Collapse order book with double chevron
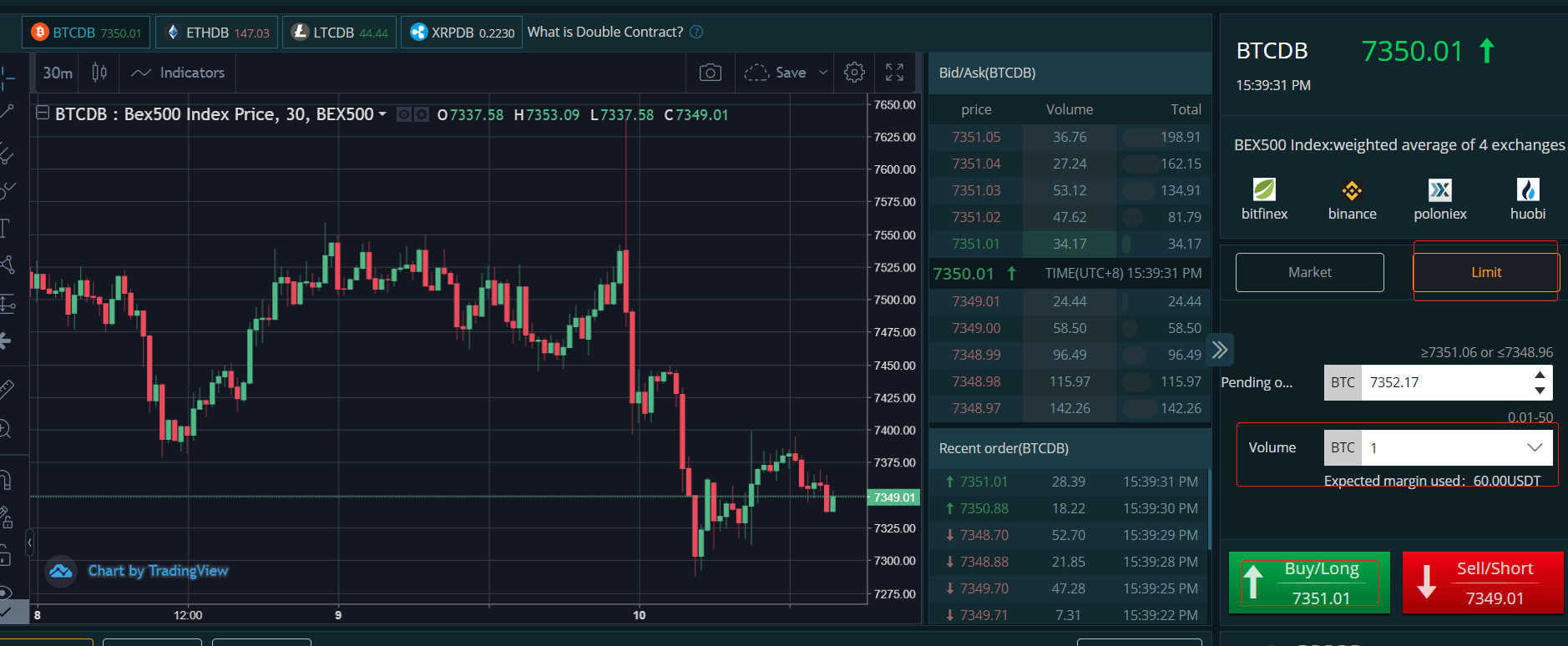The image size is (1568, 646). pyautogui.click(x=1220, y=349)
